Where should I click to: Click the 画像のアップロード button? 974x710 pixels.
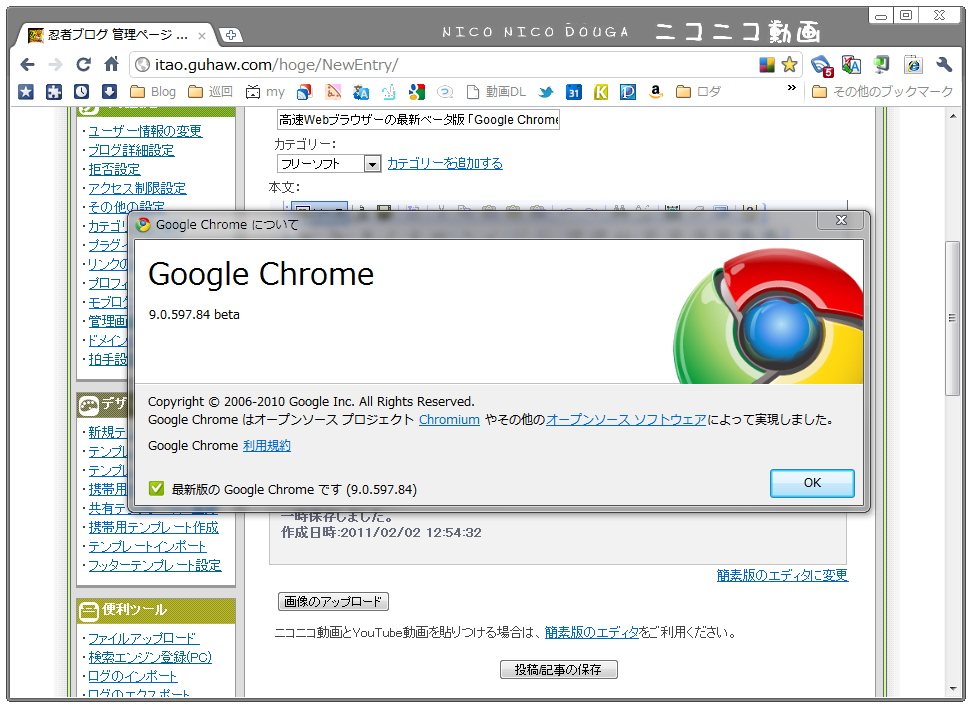point(333,601)
